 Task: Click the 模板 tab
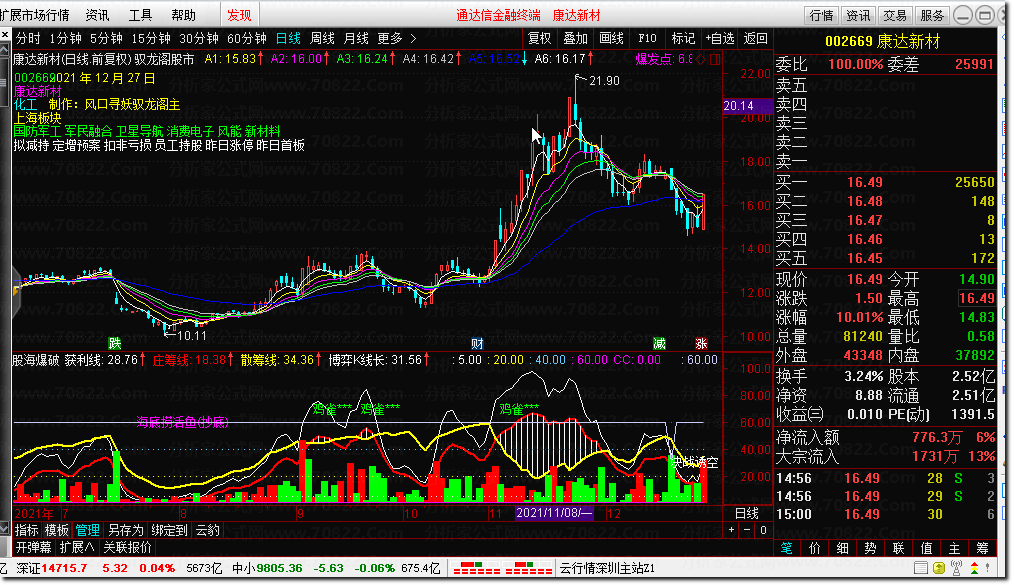pyautogui.click(x=56, y=530)
